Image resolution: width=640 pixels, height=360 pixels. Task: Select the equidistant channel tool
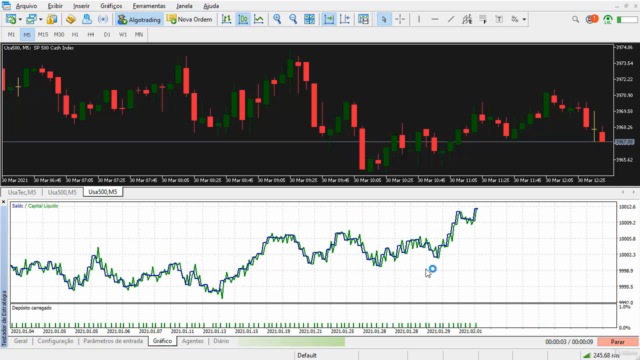467,19
